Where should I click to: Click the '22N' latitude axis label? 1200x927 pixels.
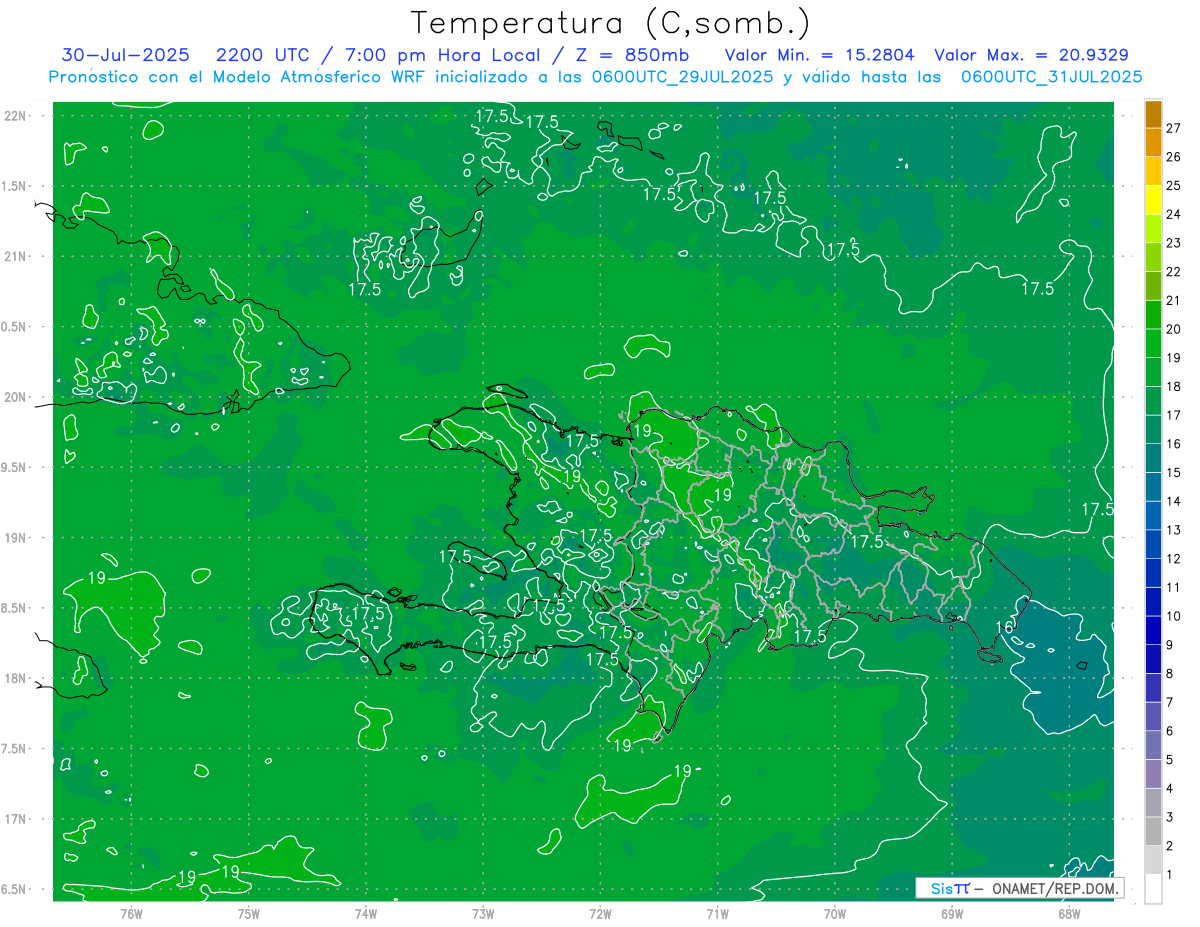[x=16, y=115]
